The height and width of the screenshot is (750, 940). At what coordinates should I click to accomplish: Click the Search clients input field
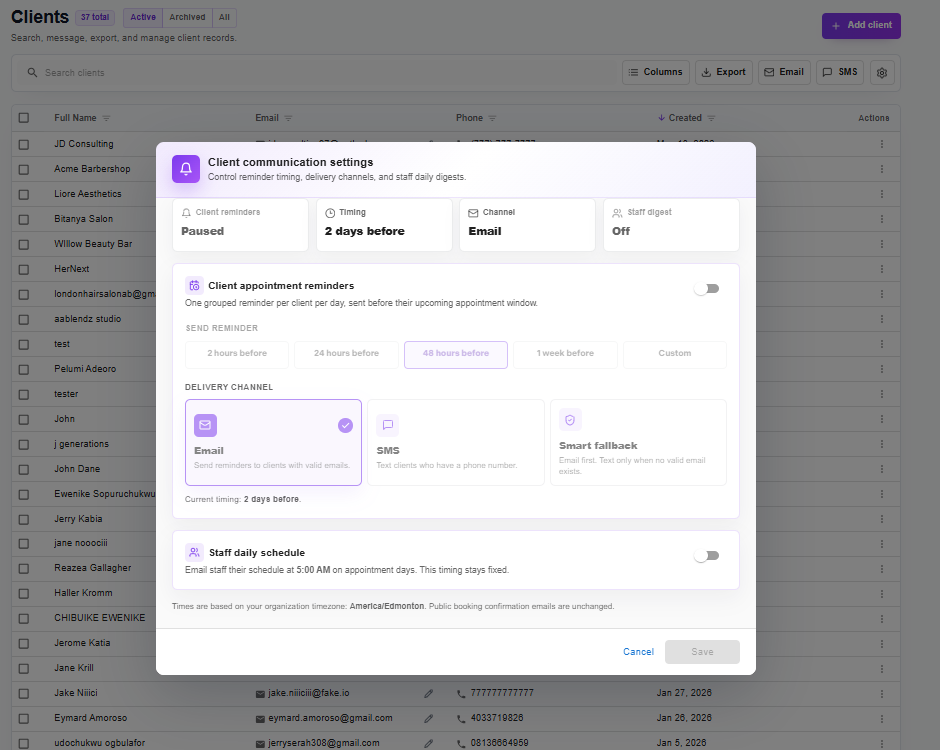[x=318, y=73]
